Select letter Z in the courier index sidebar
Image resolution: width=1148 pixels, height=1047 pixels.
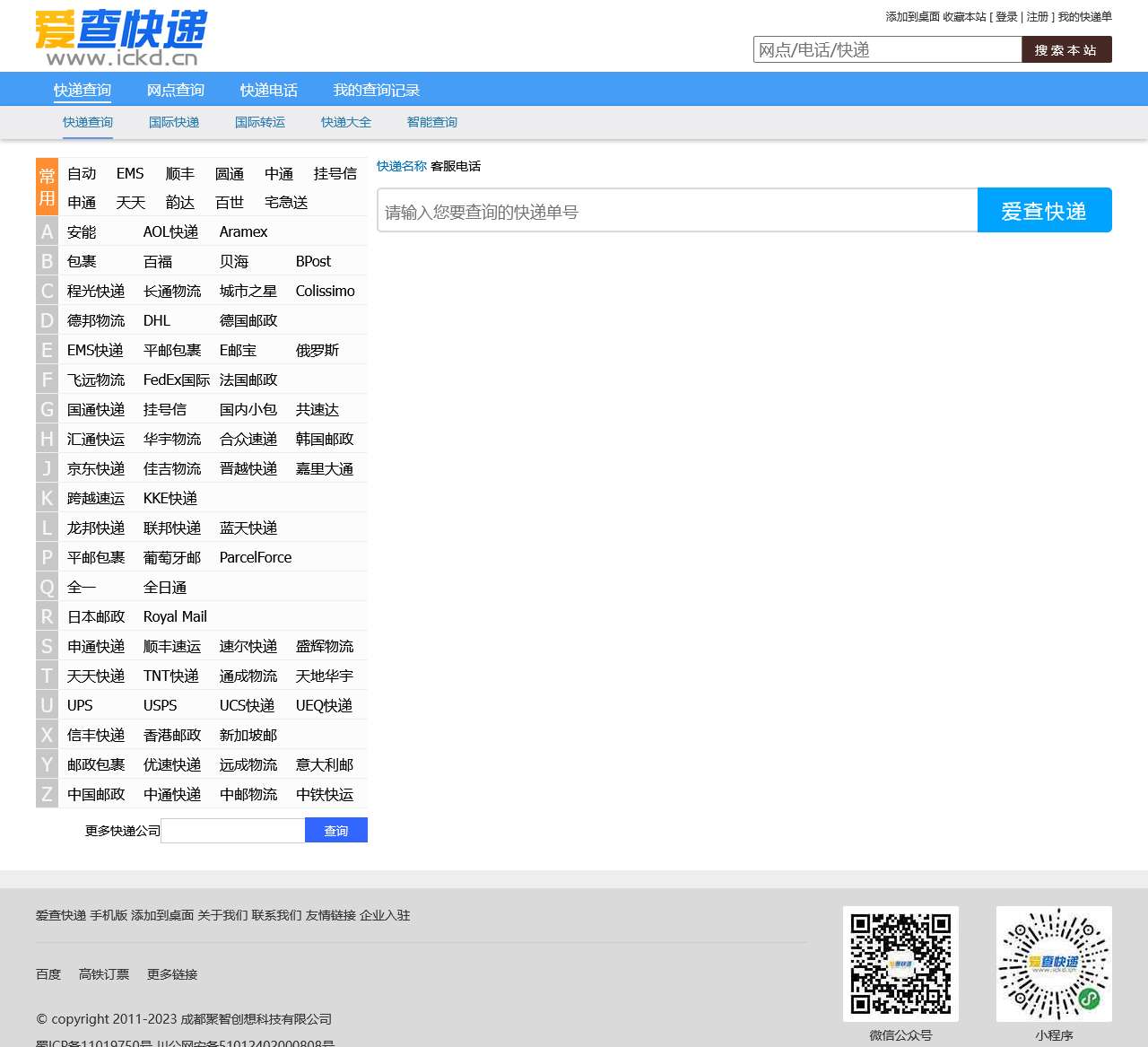tap(46, 794)
